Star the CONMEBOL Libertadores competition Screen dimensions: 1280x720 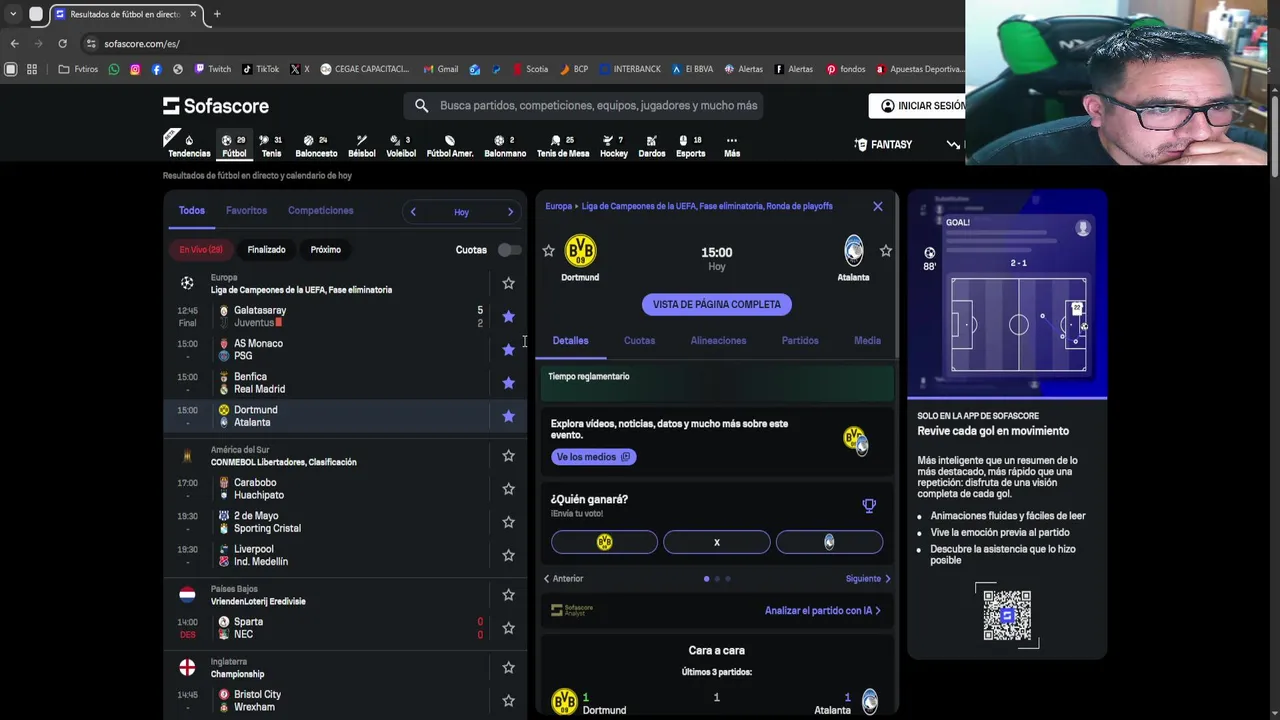[508, 455]
